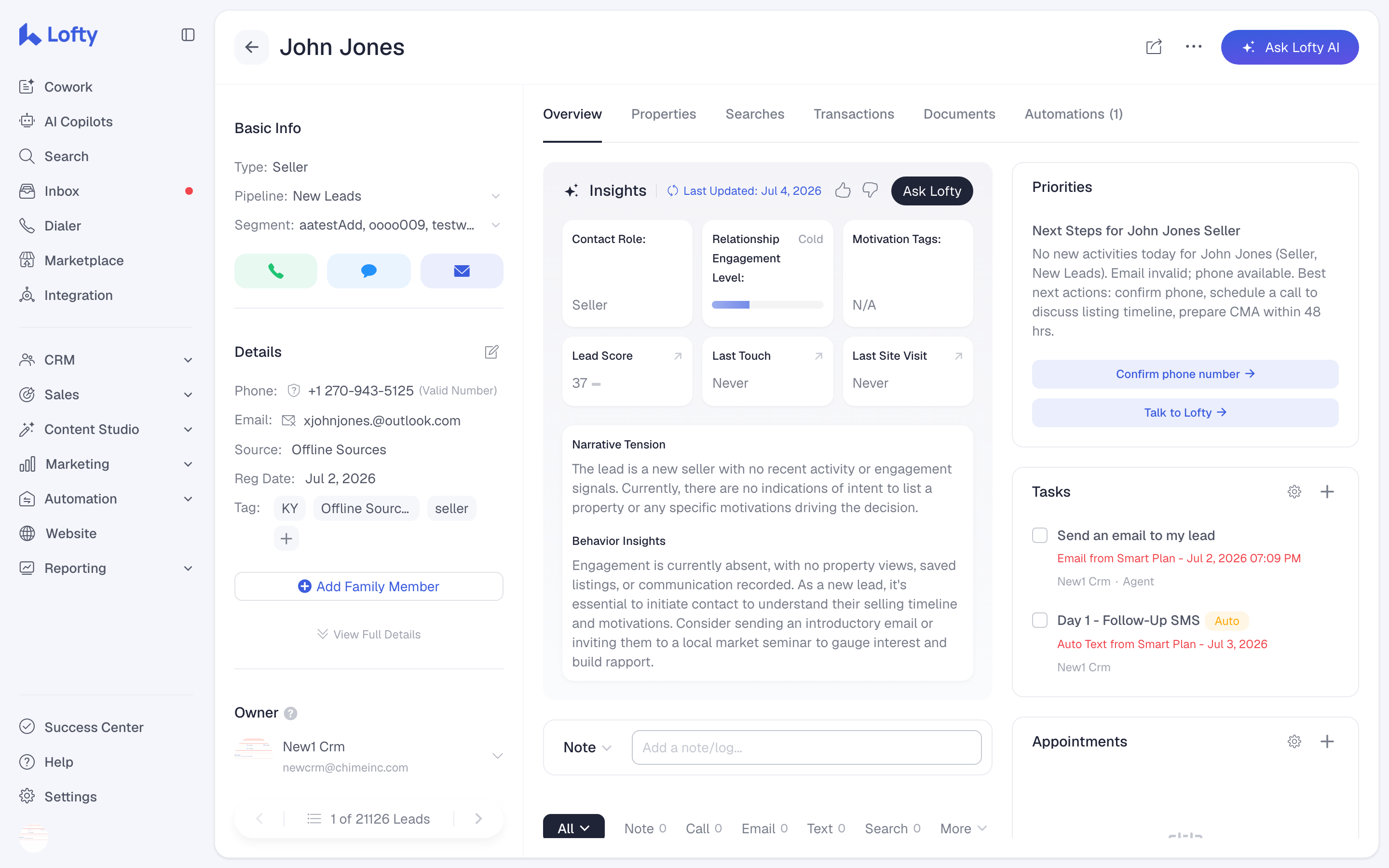Switch to the Properties tab
The height and width of the screenshot is (868, 1389).
coord(664,114)
